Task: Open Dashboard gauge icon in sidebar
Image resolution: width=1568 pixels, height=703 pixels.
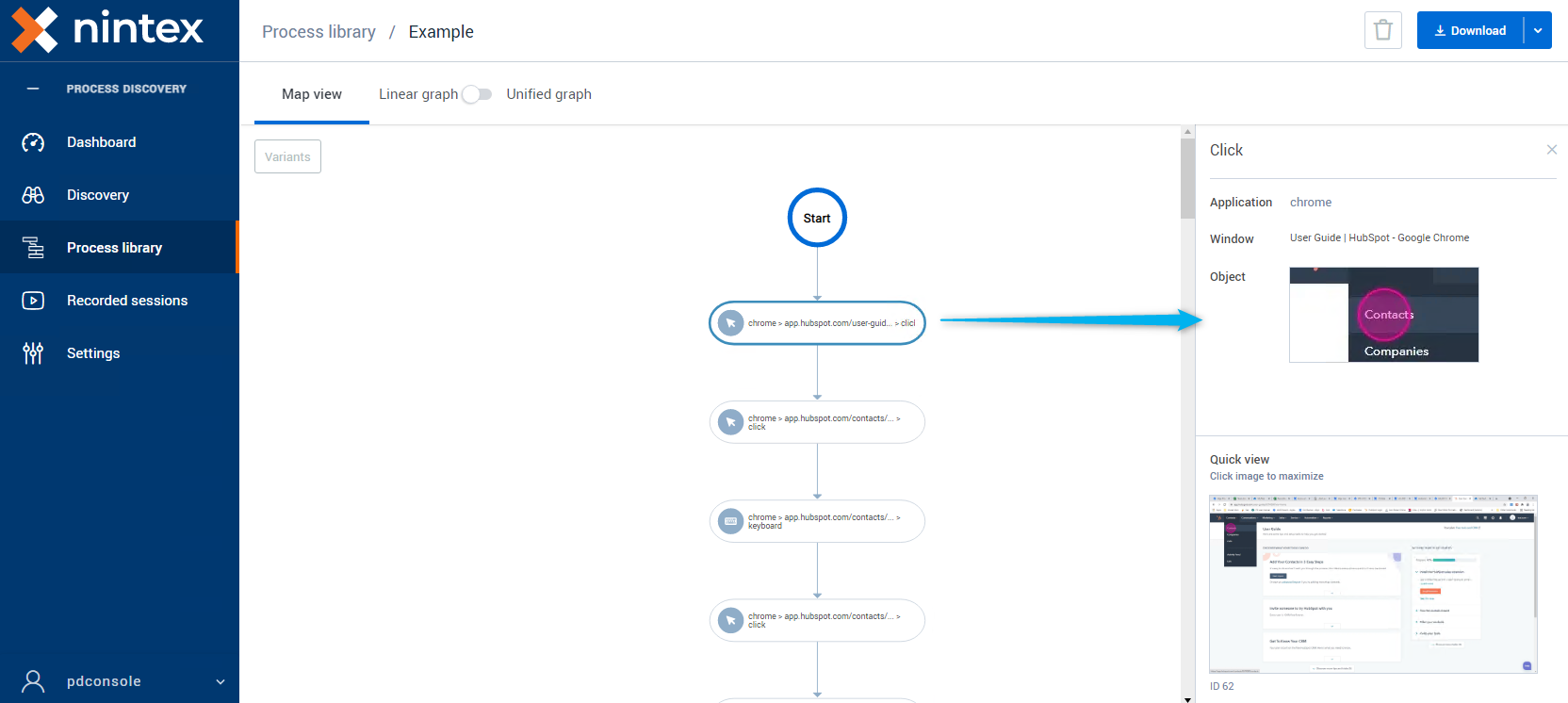Action: pyautogui.click(x=33, y=142)
